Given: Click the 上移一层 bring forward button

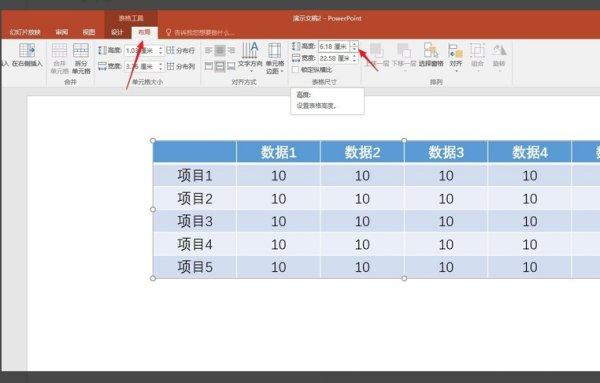Looking at the screenshot, I should (x=377, y=55).
